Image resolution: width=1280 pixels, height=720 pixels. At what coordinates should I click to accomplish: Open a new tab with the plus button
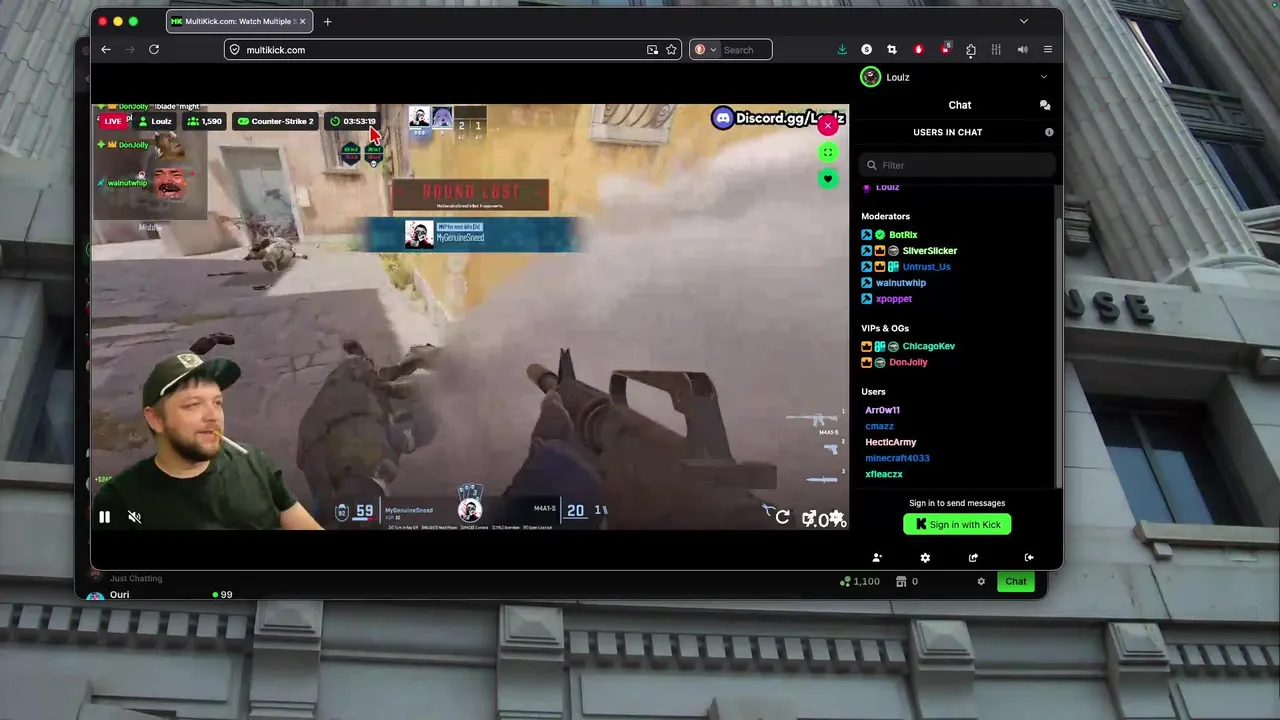[327, 21]
